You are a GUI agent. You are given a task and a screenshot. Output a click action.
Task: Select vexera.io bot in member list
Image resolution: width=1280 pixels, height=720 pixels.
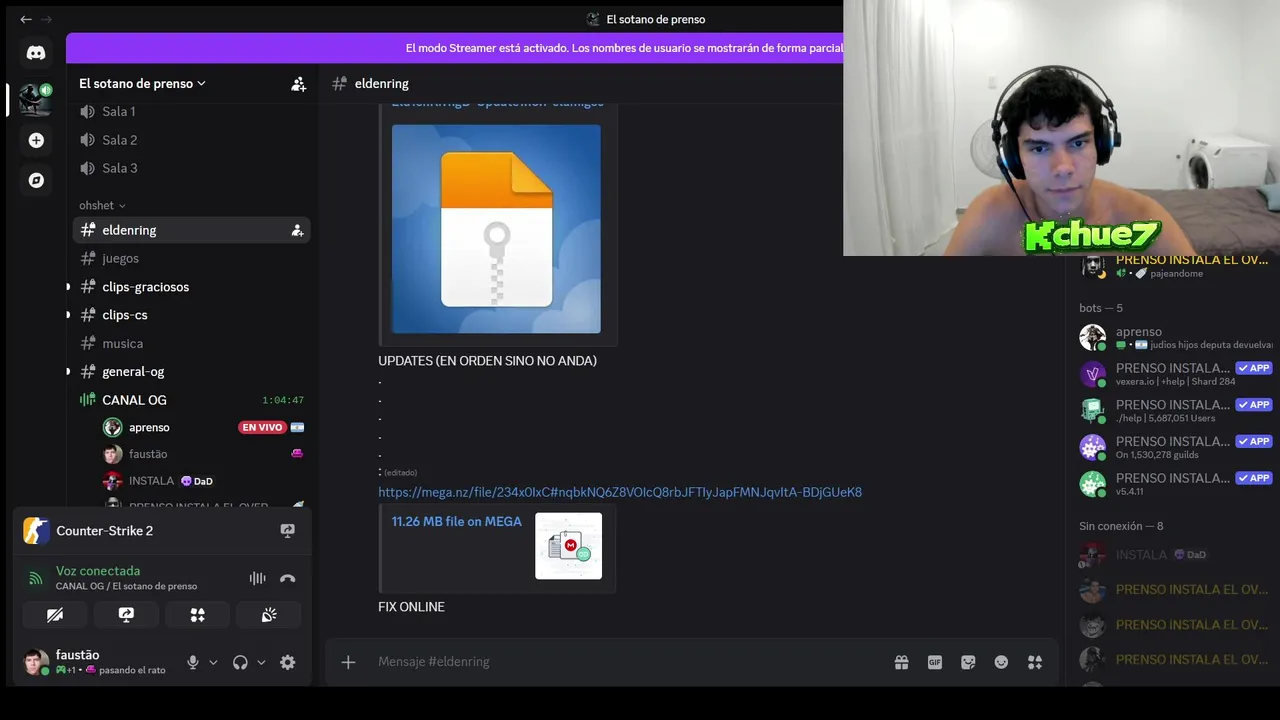(x=1173, y=374)
